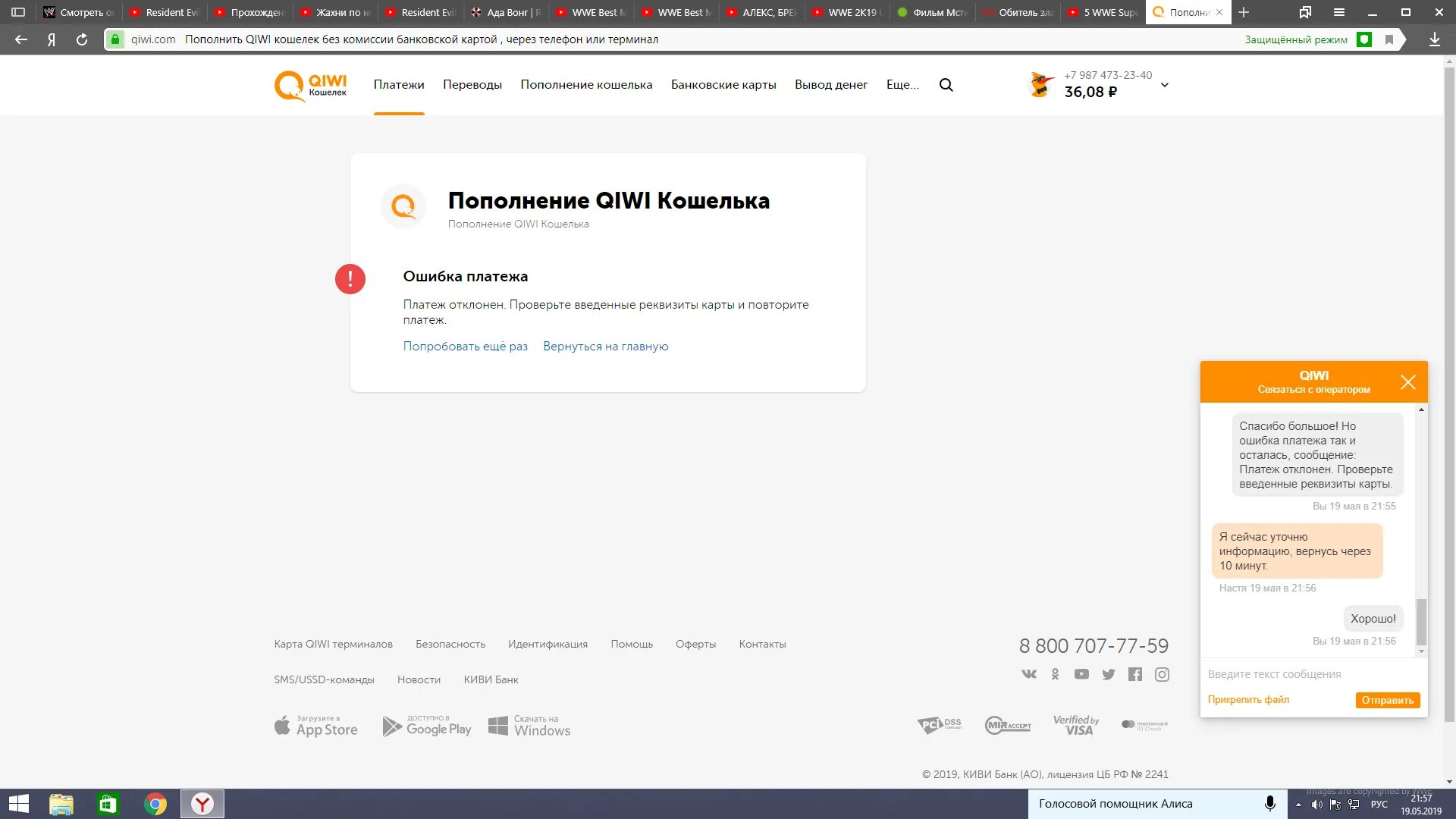1456x819 pixels.
Task: Open Facebook social icon in footer
Action: click(x=1134, y=674)
